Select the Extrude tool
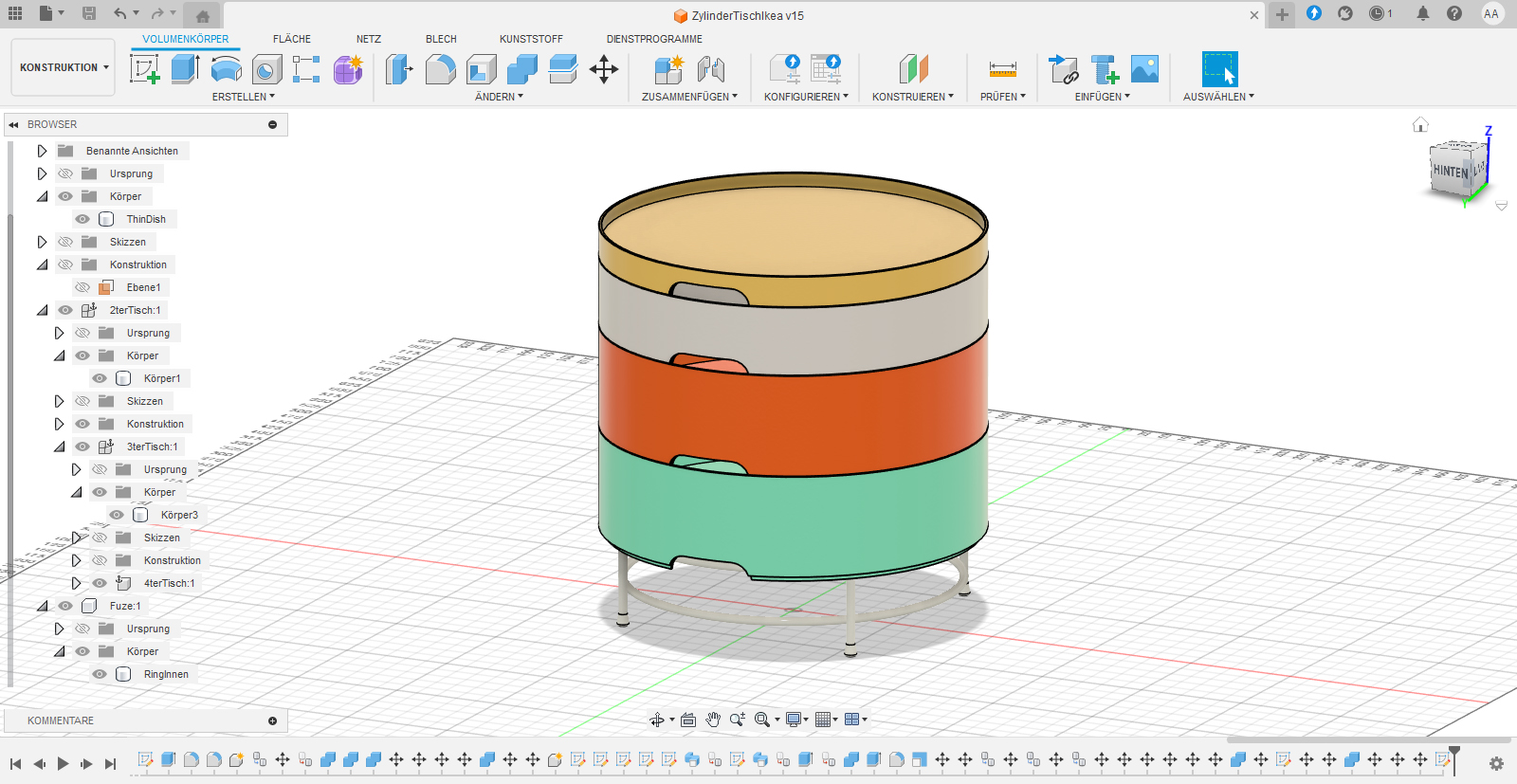 [x=185, y=69]
